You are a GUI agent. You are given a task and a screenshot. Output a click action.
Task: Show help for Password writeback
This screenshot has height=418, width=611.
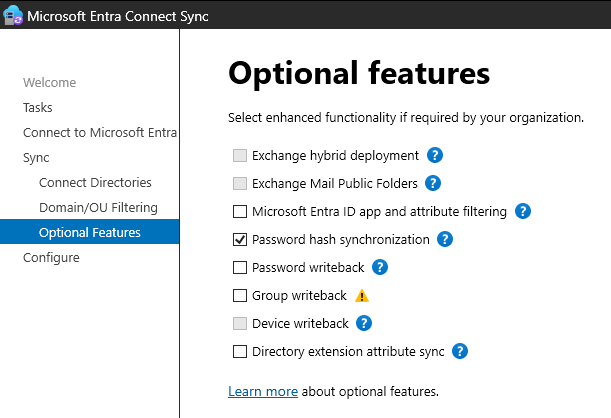(379, 267)
